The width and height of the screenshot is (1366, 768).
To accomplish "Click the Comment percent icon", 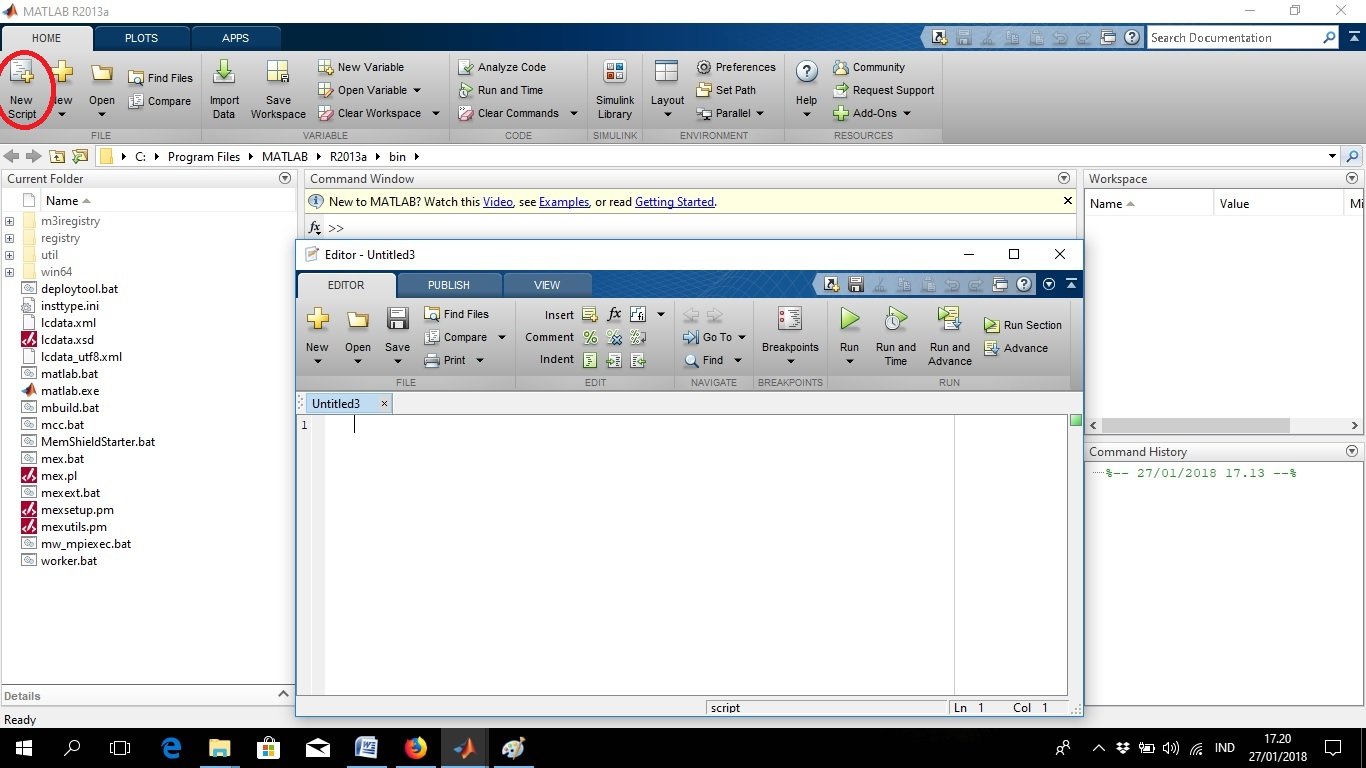I will click(590, 337).
